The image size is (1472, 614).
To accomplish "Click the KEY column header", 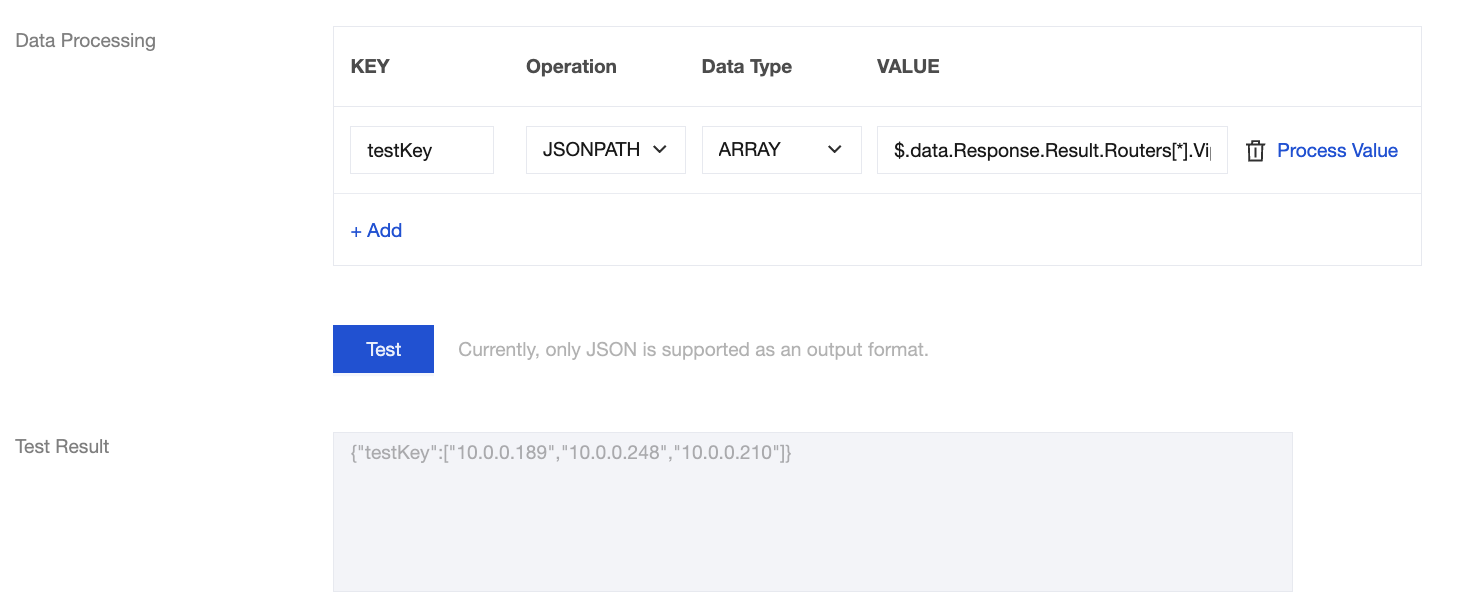I will [370, 67].
